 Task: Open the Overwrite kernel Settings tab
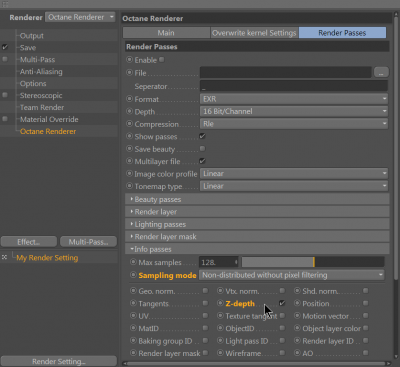click(254, 33)
